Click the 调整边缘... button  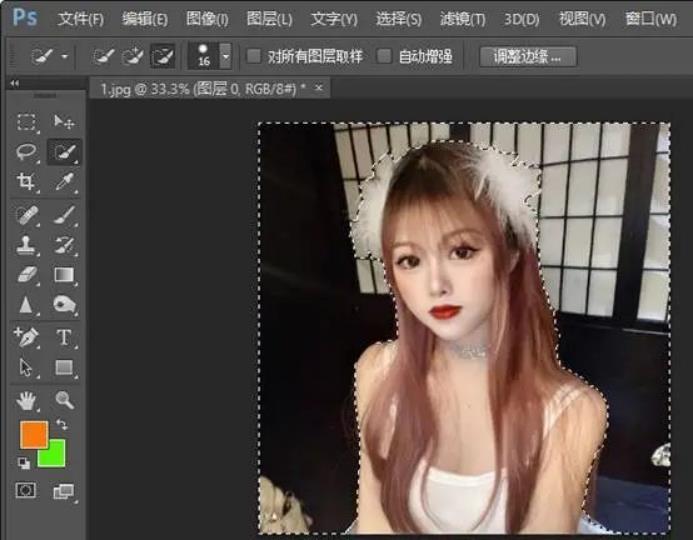[528, 57]
